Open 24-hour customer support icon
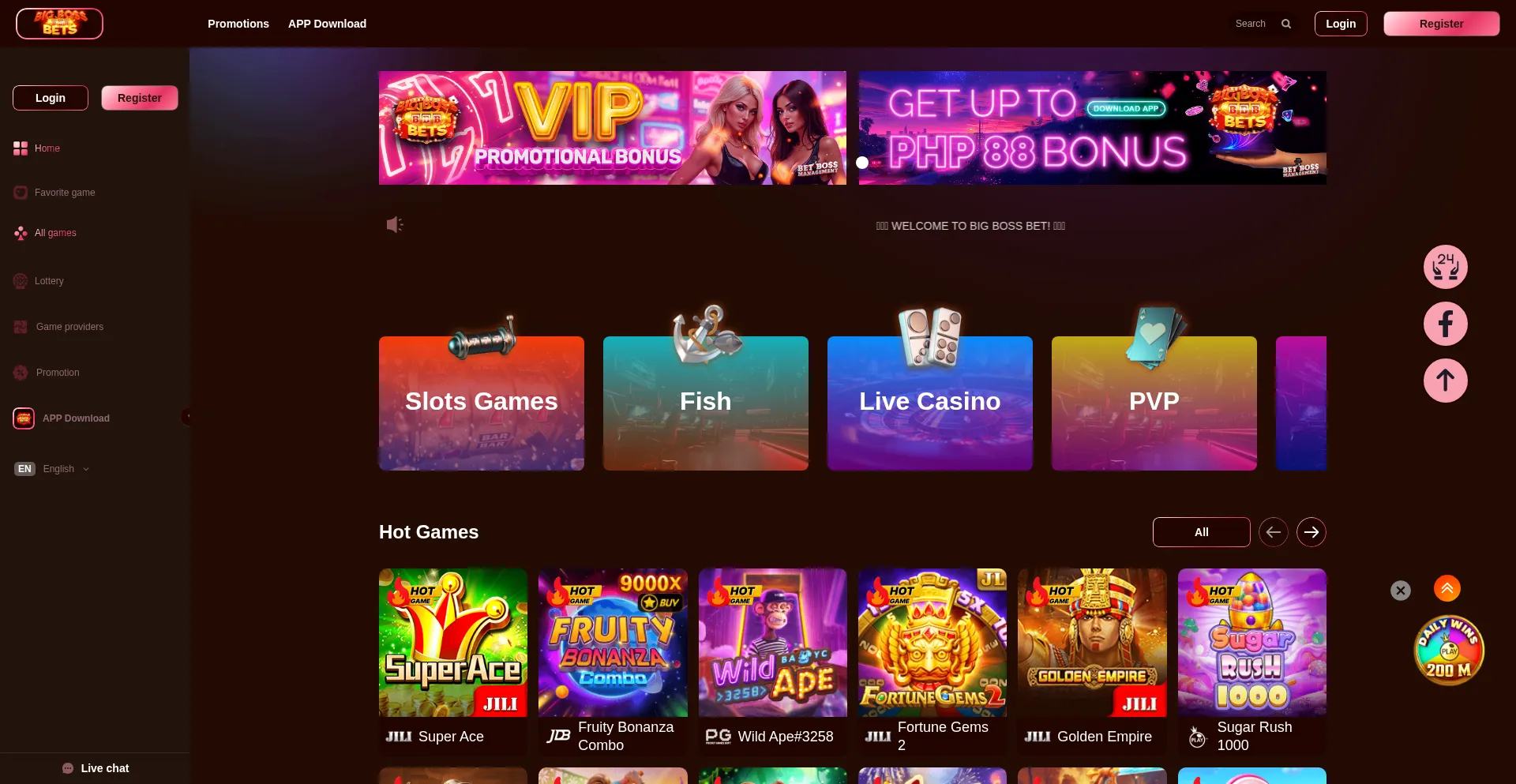Image resolution: width=1516 pixels, height=784 pixels. (x=1445, y=267)
